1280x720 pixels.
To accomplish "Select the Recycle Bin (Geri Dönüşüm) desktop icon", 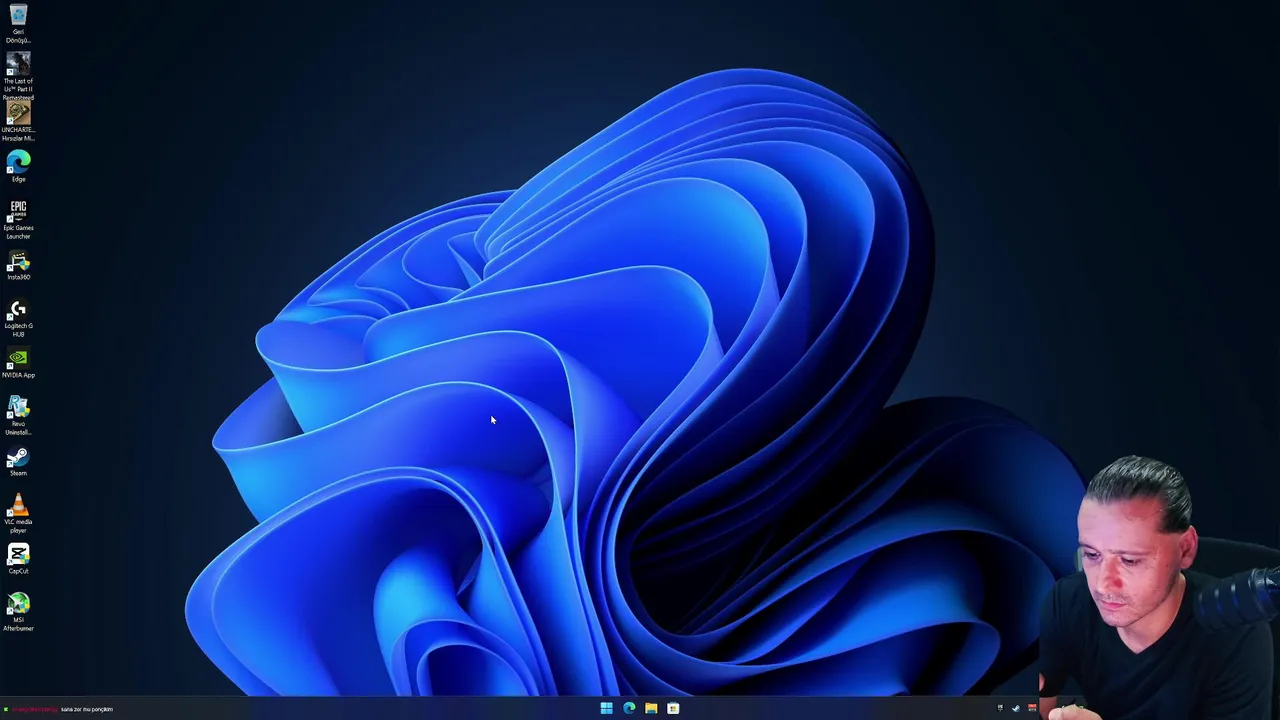I will (x=18, y=24).
